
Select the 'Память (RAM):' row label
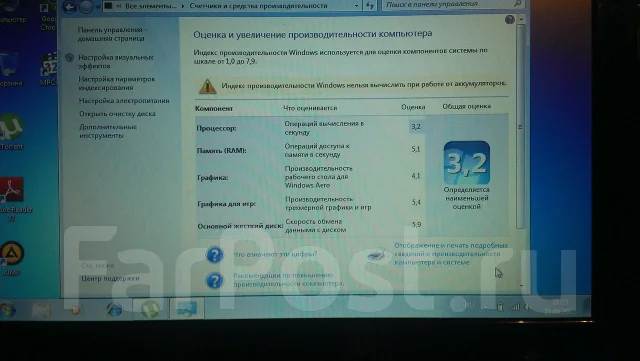222,151
